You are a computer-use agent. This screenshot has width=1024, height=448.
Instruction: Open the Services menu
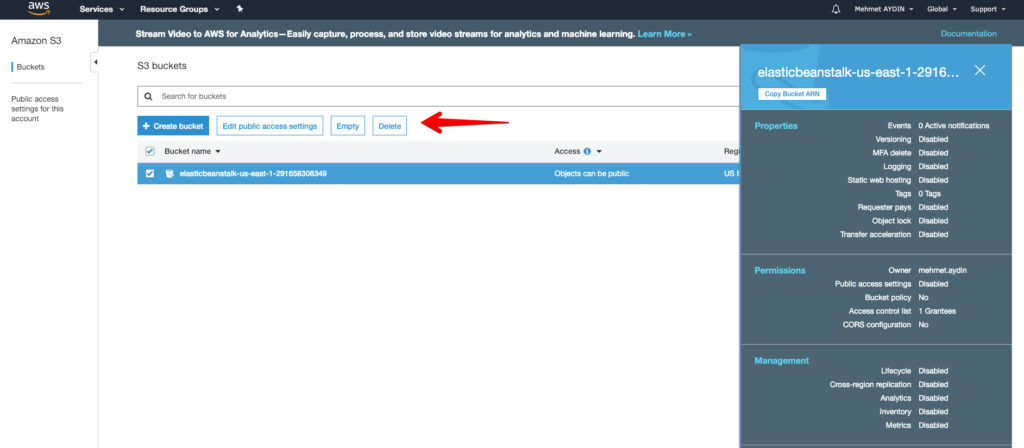[101, 9]
